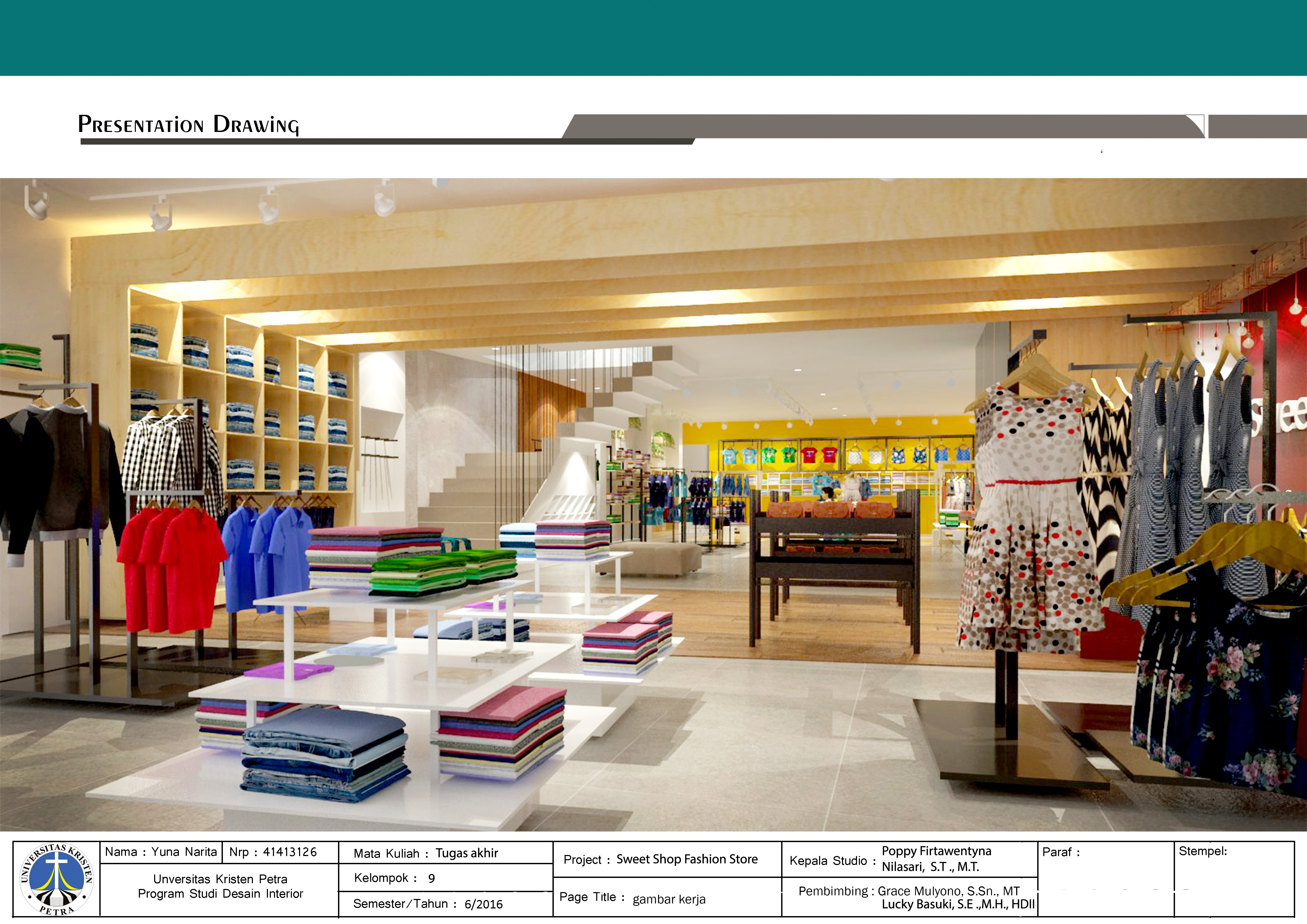Click the Program Studi Desain Interior text

coord(220,894)
